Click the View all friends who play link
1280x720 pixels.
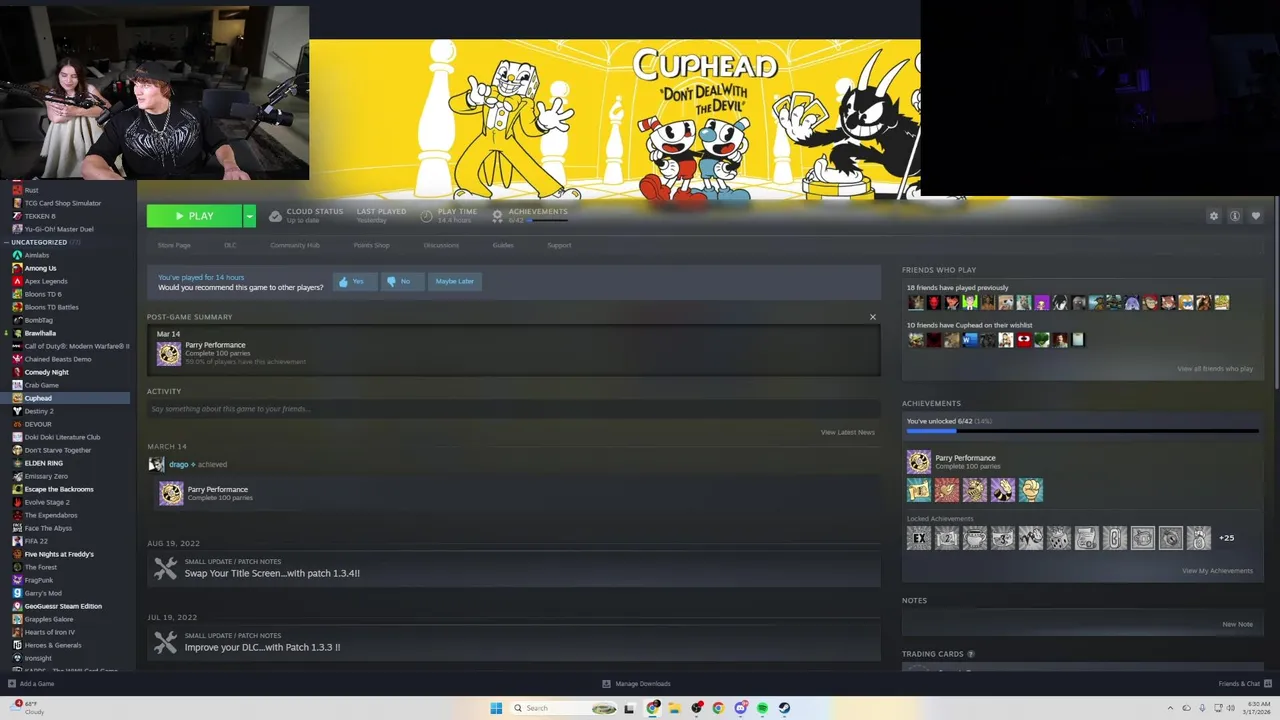coord(1214,369)
